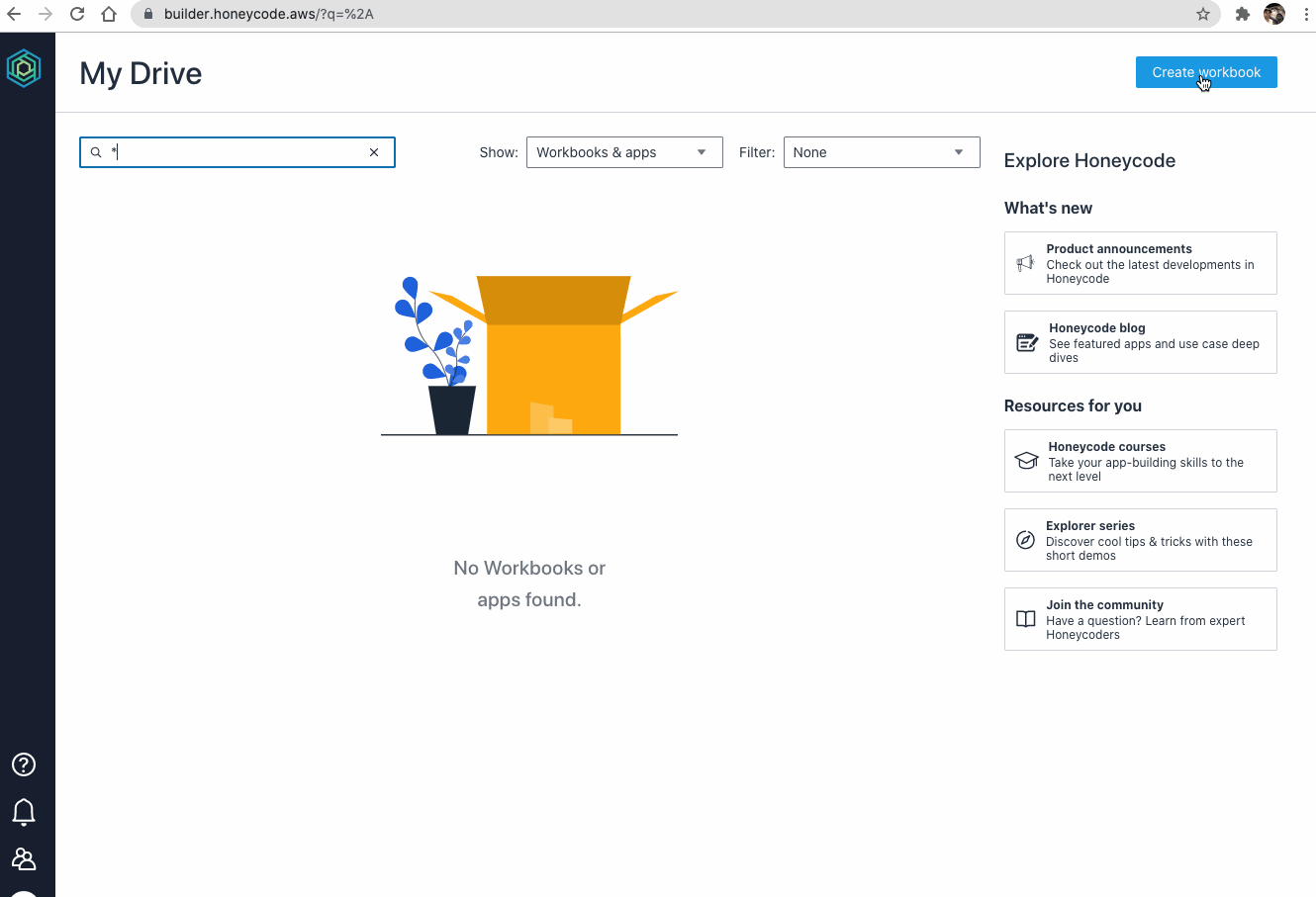Viewport: 1316px width, 897px height.
Task: Click the My Drive heading
Action: click(x=141, y=73)
